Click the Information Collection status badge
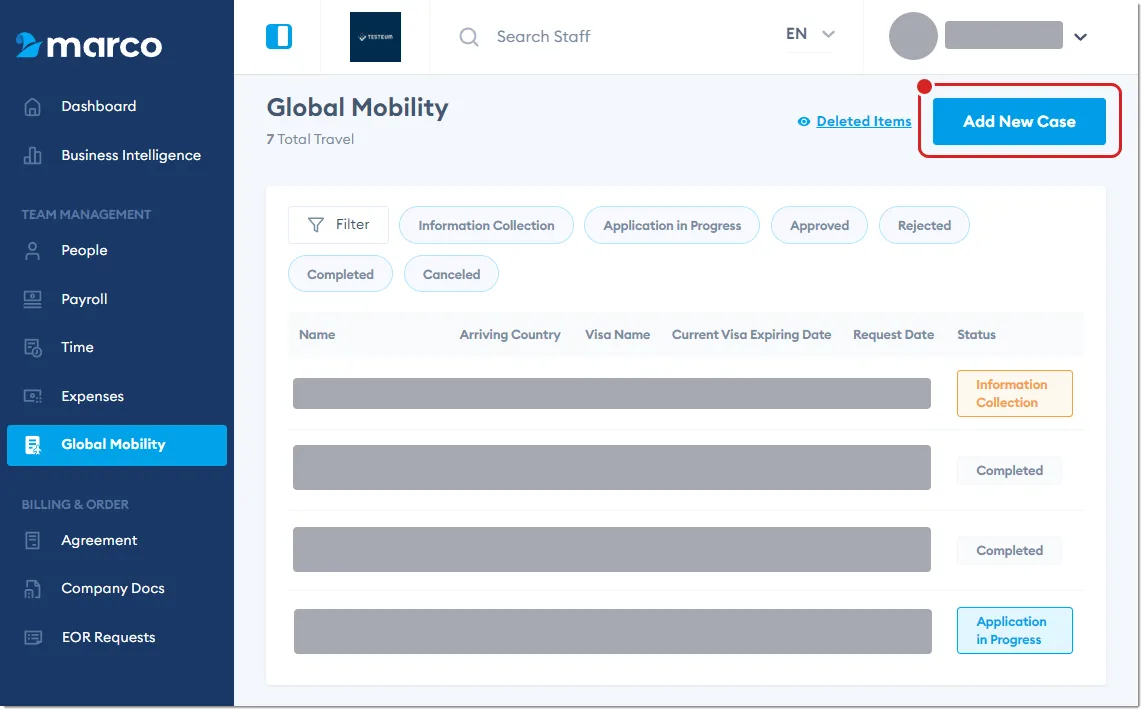Screen dimensions: 1144x712 click(1015, 394)
